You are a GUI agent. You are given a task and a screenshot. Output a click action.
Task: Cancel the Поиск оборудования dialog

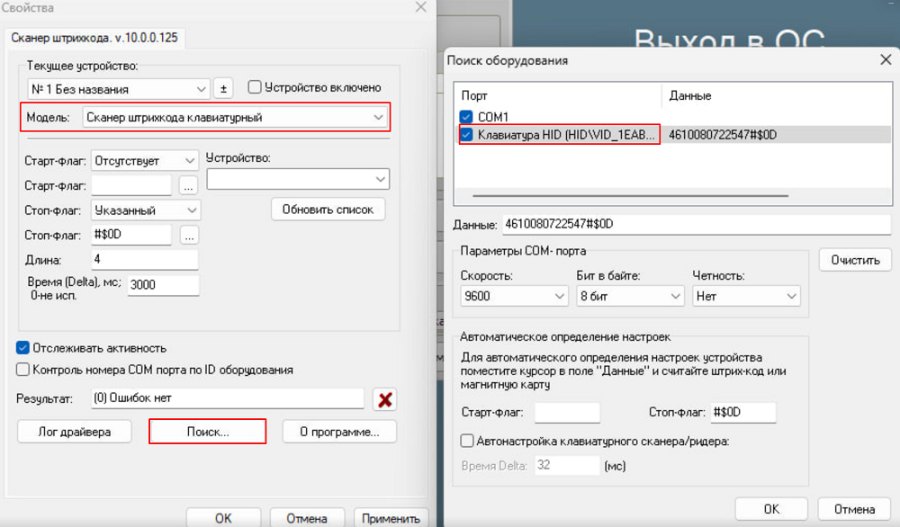tap(854, 509)
